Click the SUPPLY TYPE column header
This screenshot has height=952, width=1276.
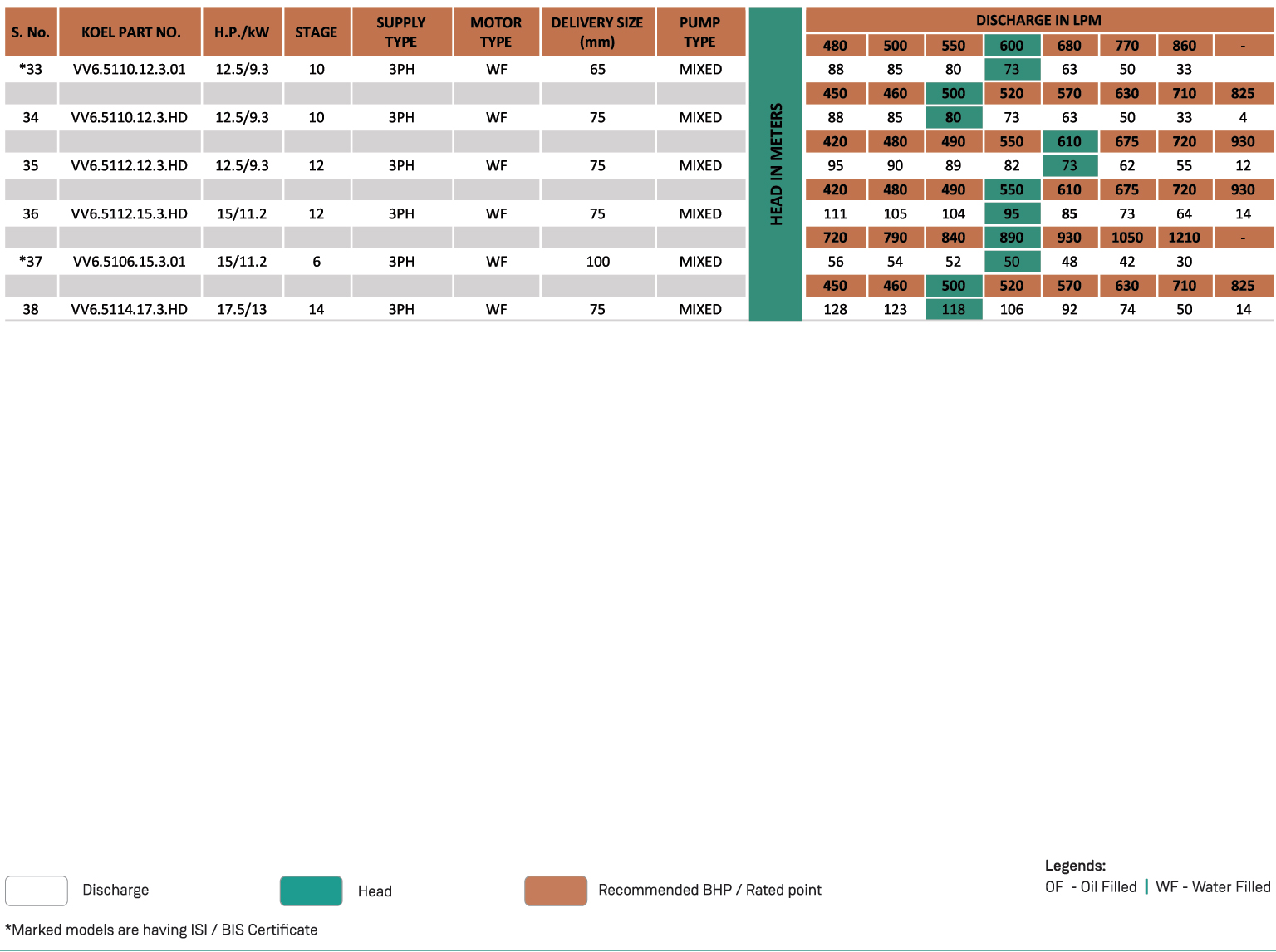click(401, 32)
